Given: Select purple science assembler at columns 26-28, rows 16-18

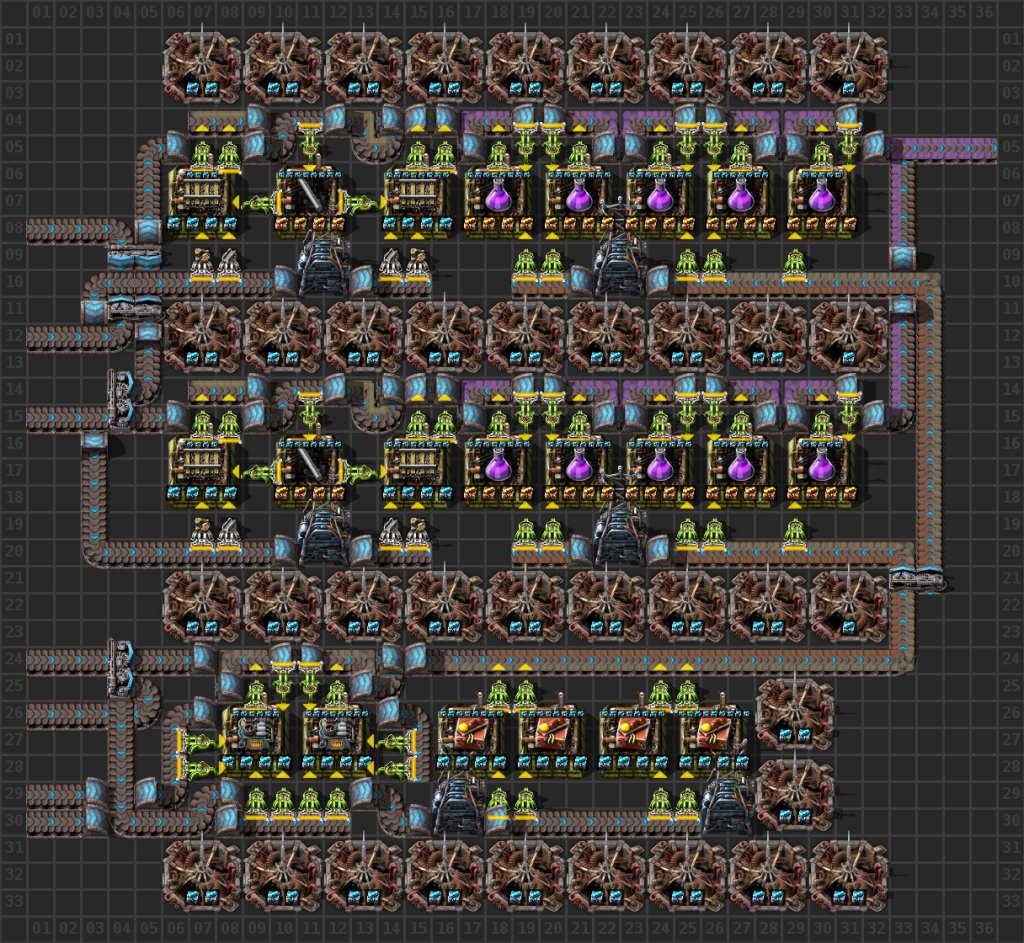Looking at the screenshot, I should pyautogui.click(x=741, y=470).
